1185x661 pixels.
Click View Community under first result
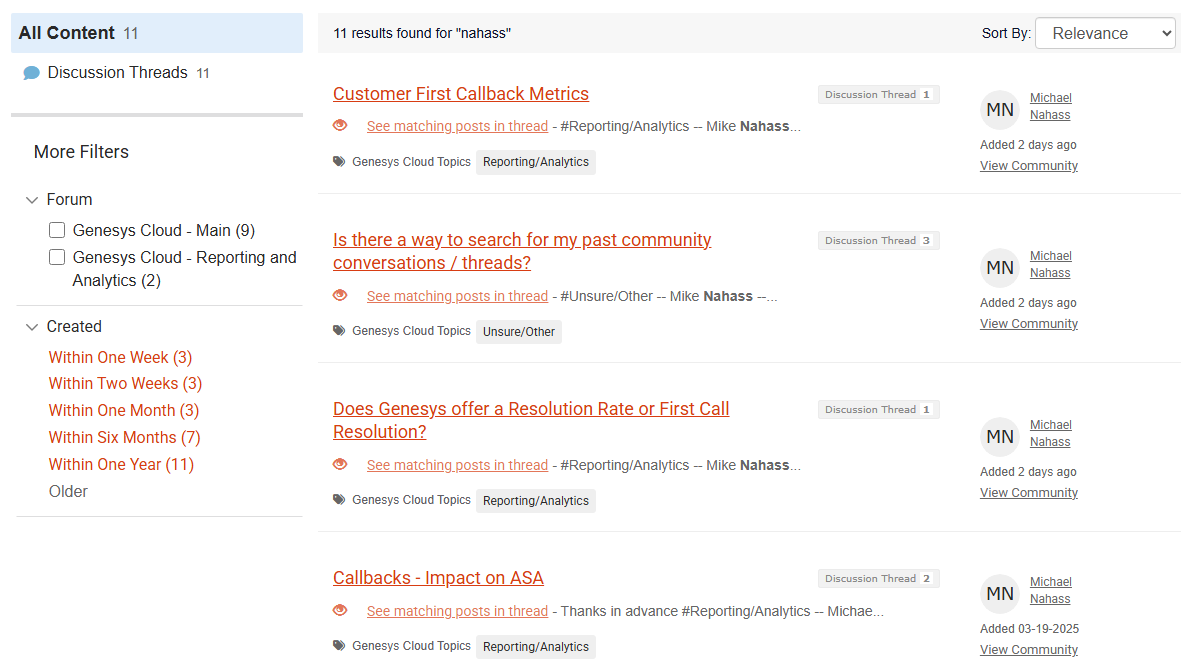point(1028,166)
